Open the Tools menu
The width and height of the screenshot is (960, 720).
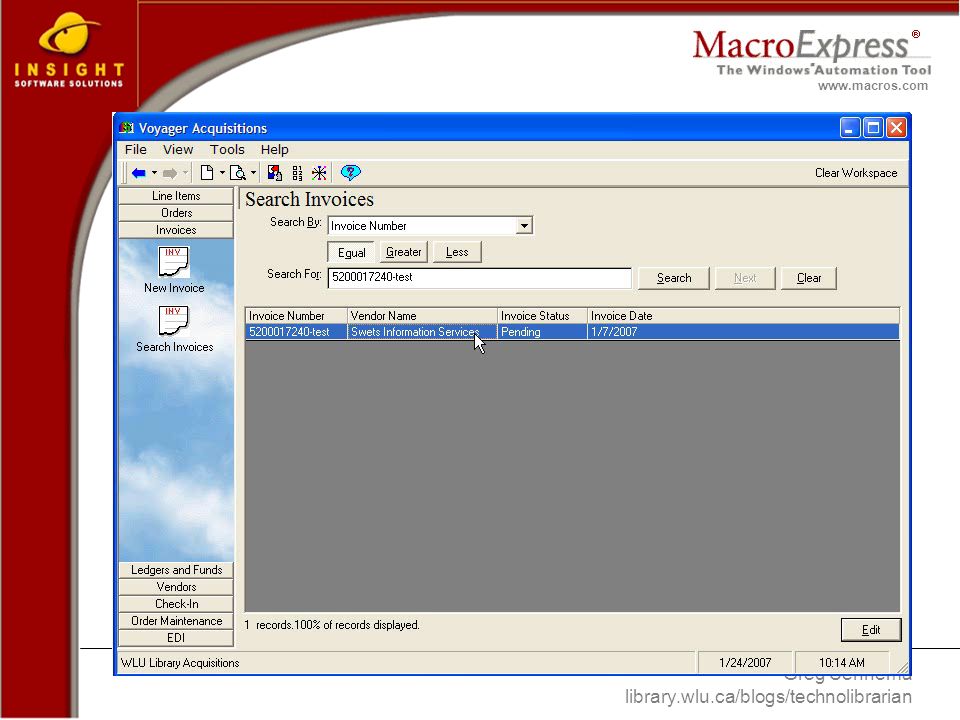click(227, 149)
